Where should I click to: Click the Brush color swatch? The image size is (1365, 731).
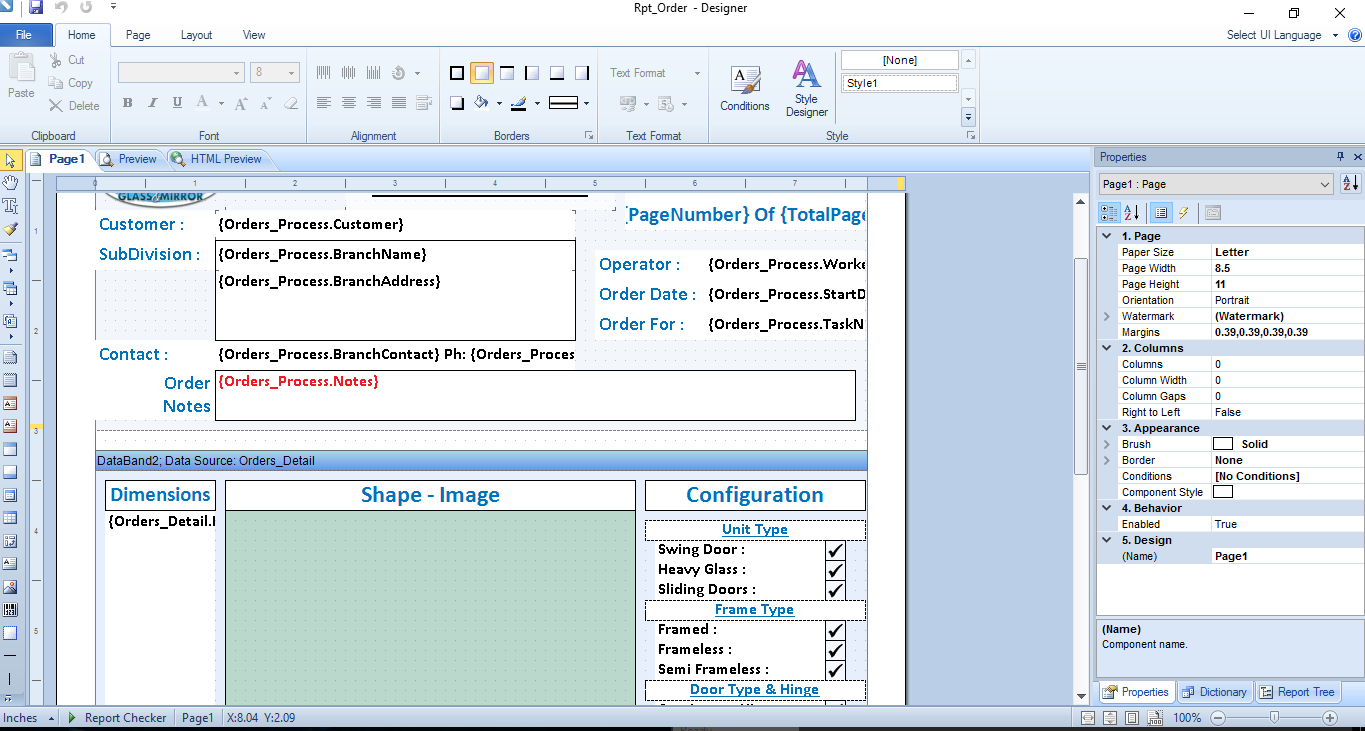(x=1223, y=444)
